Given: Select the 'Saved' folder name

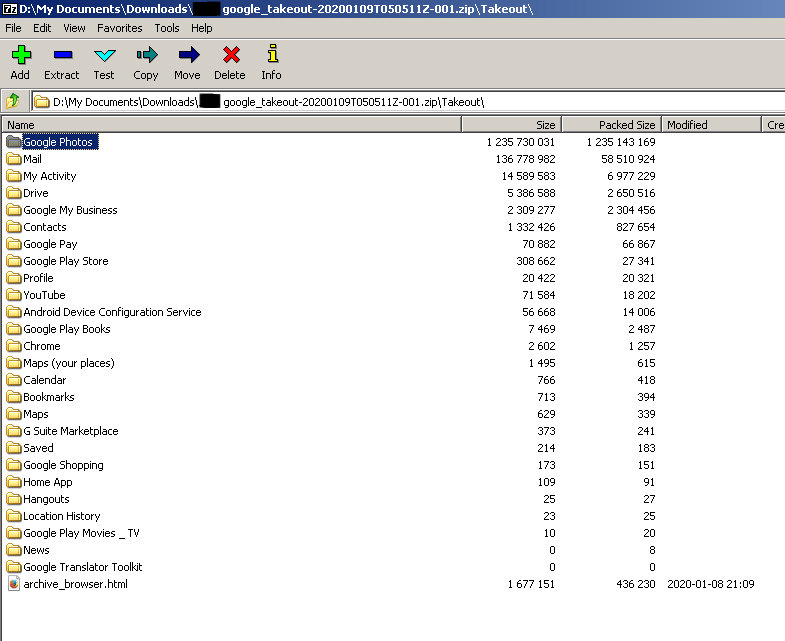Looking at the screenshot, I should click(x=38, y=448).
